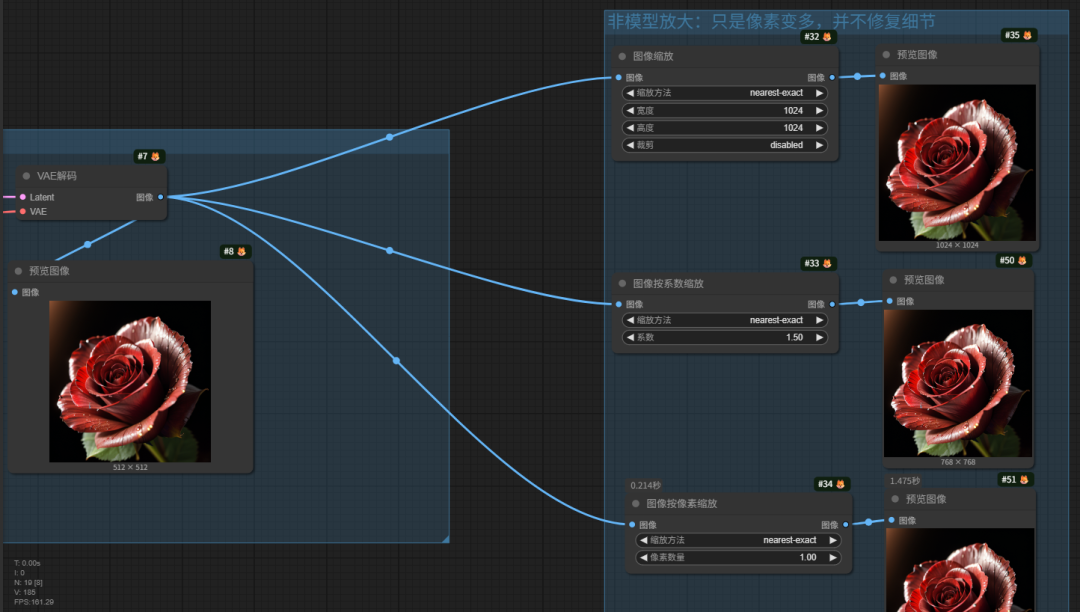Click the fox badge icon on node #51
1080x612 pixels.
pos(1024,479)
